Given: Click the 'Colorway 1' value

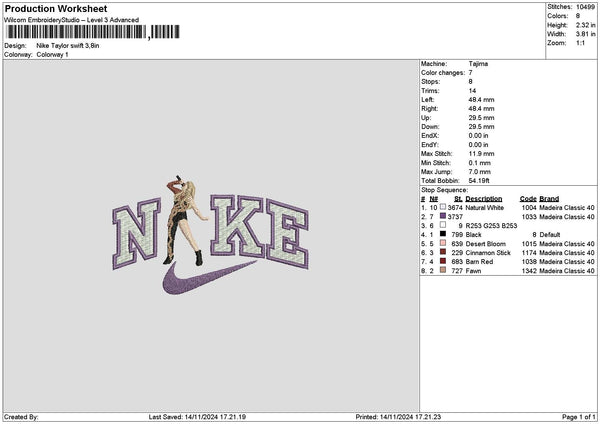Looking at the screenshot, I should point(52,55).
